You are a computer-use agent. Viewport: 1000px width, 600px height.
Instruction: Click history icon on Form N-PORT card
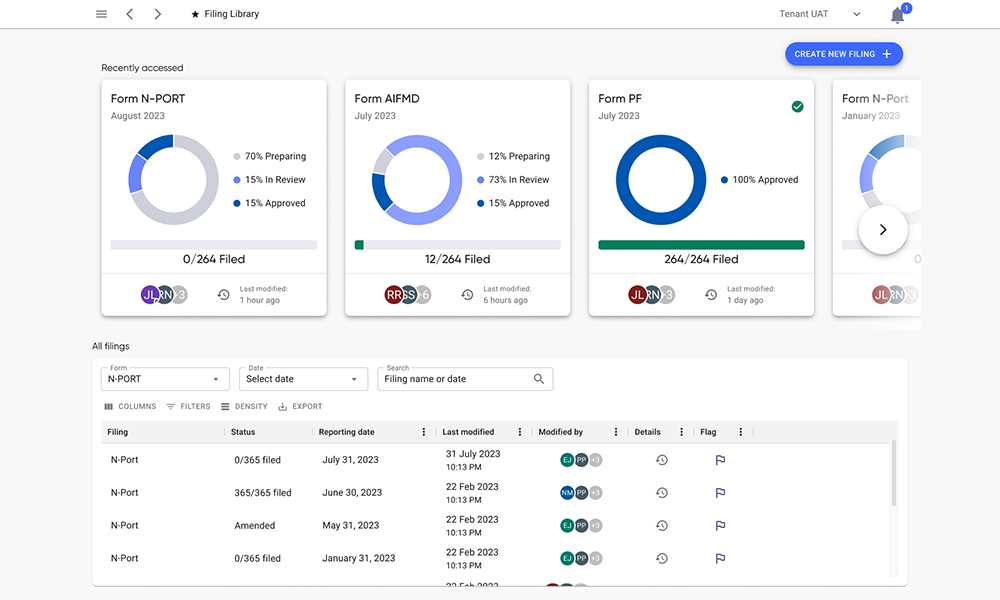pyautogui.click(x=223, y=295)
